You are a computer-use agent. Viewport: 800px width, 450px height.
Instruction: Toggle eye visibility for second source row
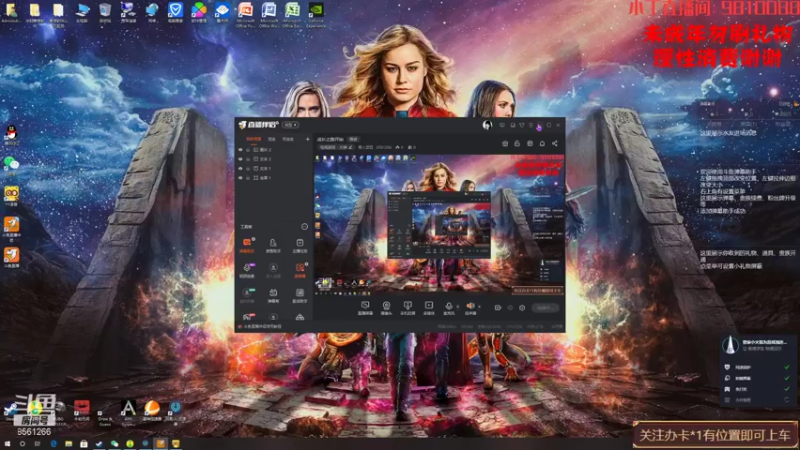[x=241, y=159]
